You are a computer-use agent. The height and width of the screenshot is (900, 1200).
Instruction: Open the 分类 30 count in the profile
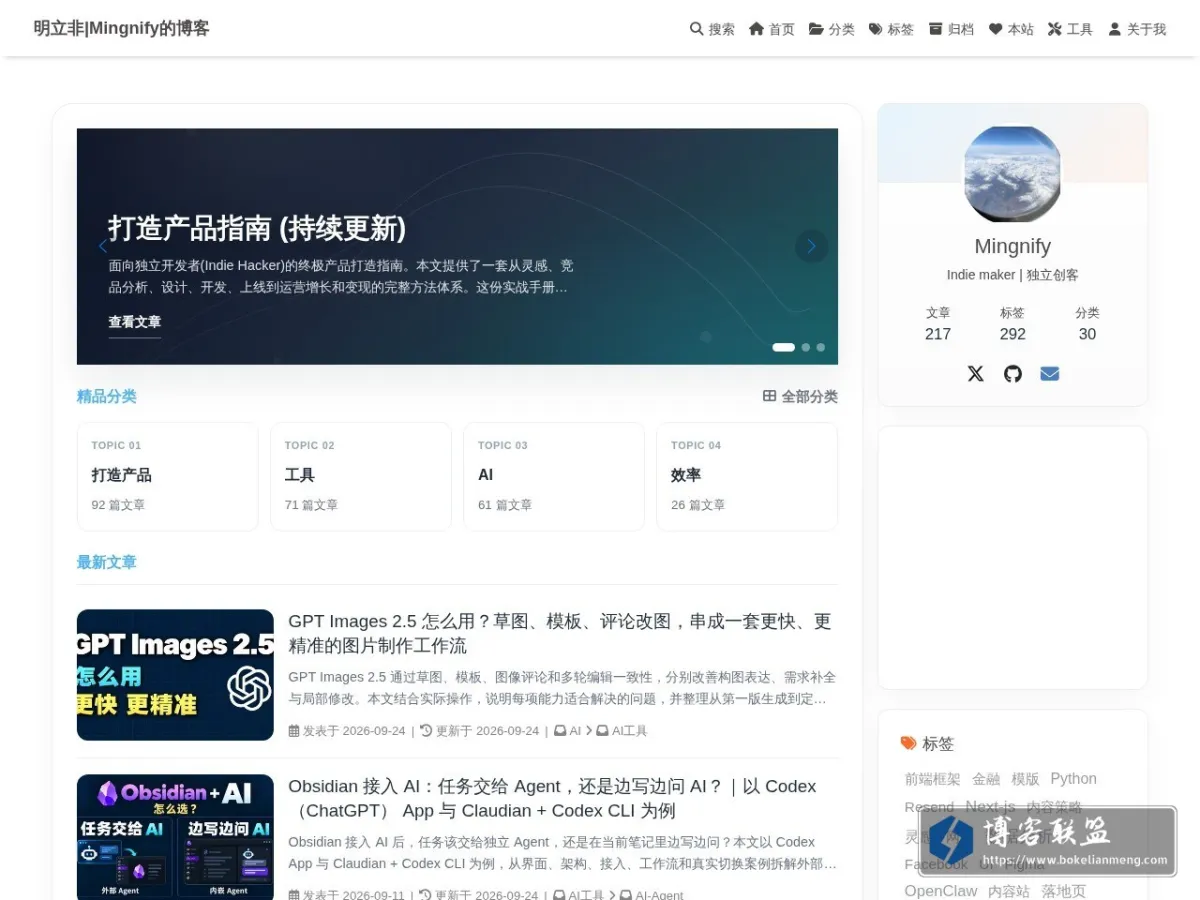point(1087,324)
